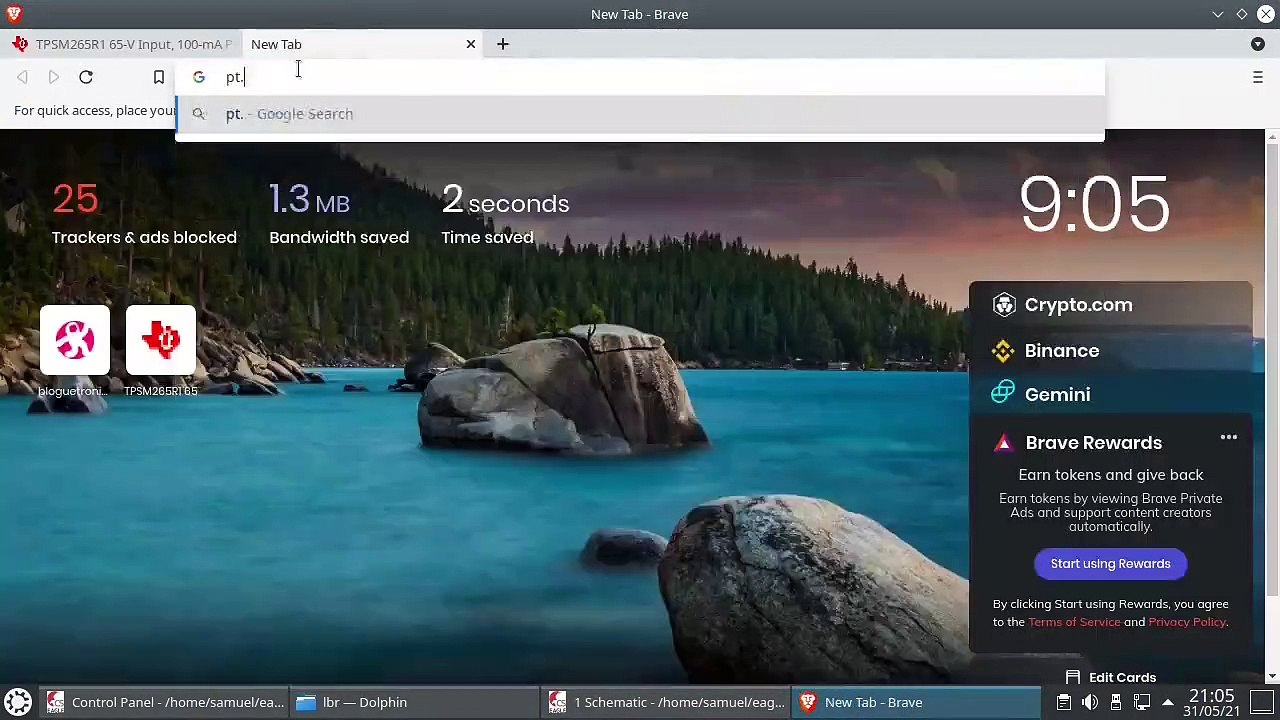This screenshot has width=1280, height=720.
Task: Open the network connections tray icon
Action: point(1142,702)
